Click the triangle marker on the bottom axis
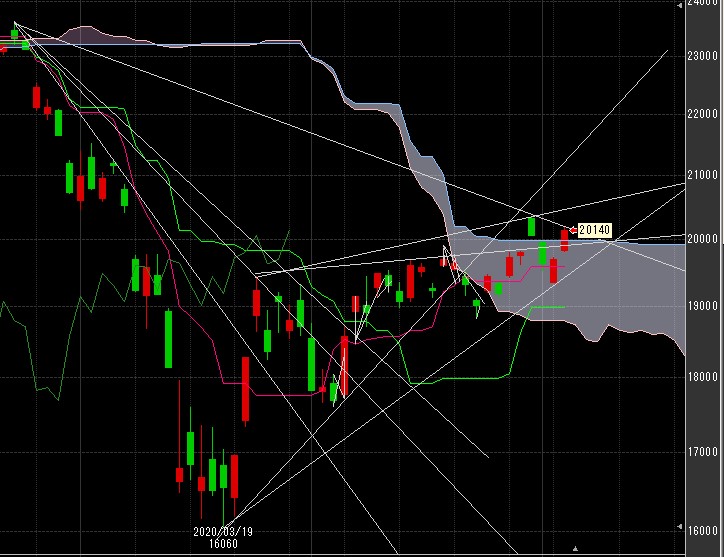724x557 pixels. [574, 548]
